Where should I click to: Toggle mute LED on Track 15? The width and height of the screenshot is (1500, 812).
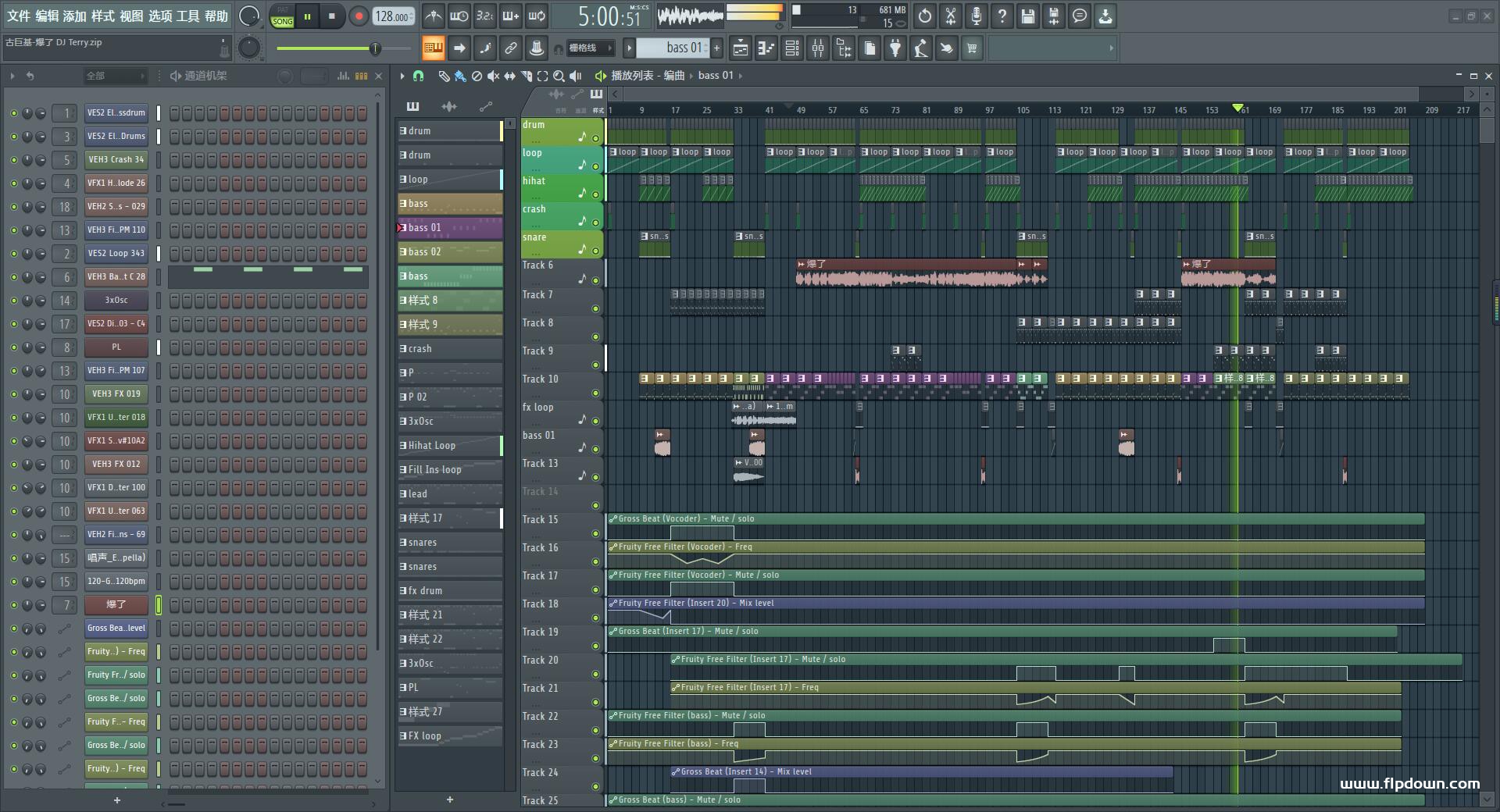point(595,533)
